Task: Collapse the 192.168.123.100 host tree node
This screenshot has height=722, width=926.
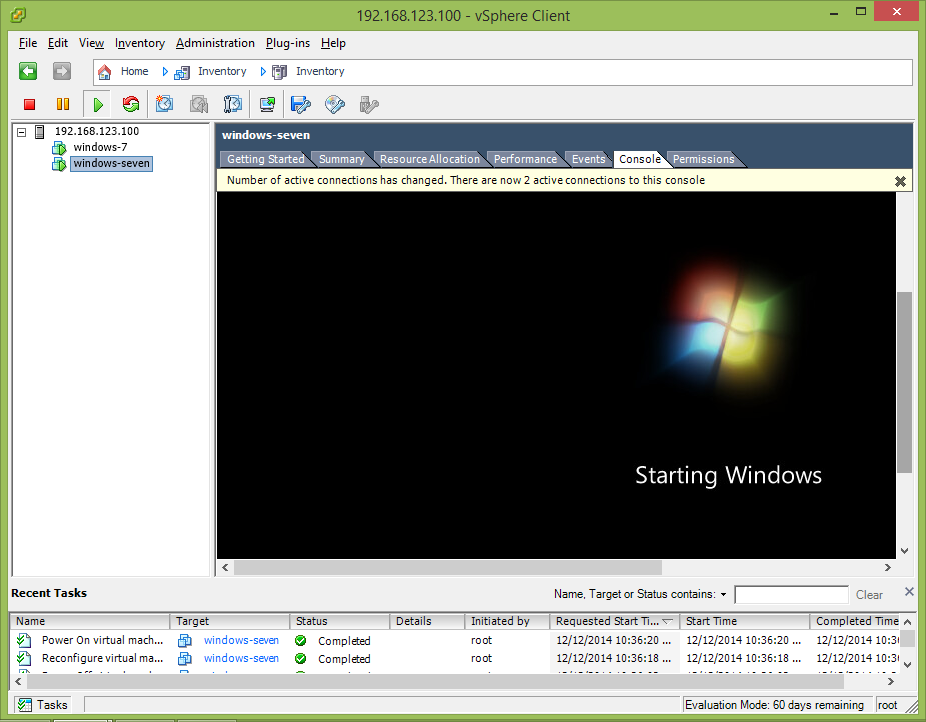Action: [22, 132]
